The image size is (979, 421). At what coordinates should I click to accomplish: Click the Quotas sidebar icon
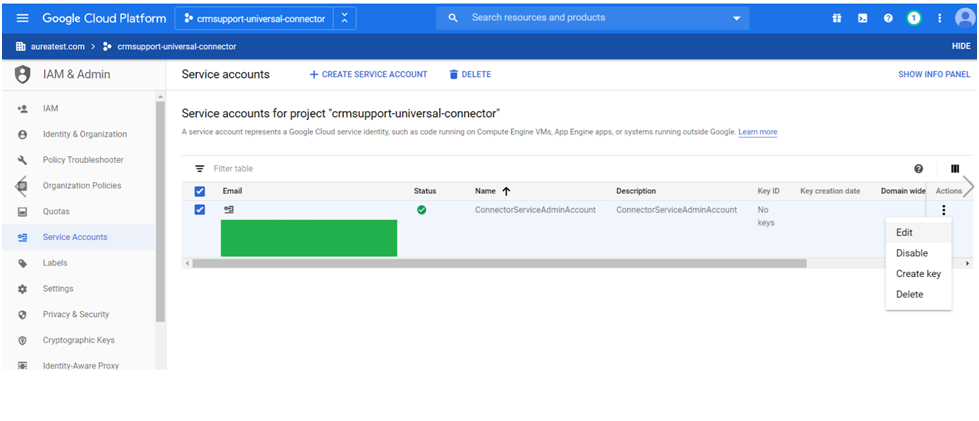[x=22, y=212]
